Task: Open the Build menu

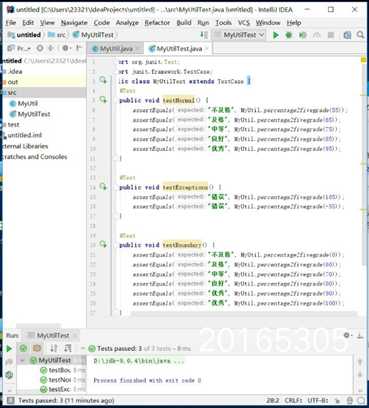Action: (184, 23)
